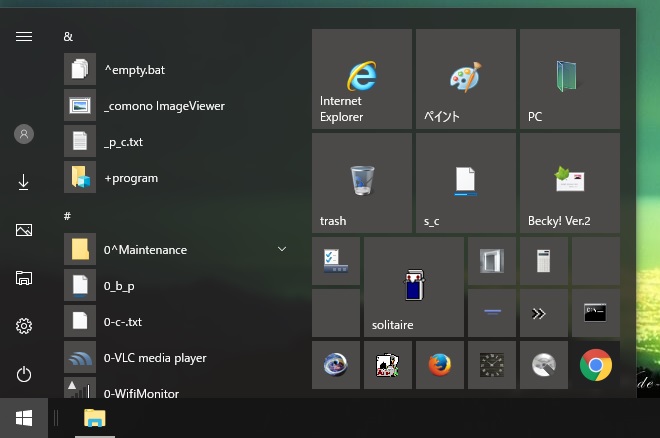660x438 pixels.
Task: Open the silver window frame tile
Action: [x=492, y=261]
